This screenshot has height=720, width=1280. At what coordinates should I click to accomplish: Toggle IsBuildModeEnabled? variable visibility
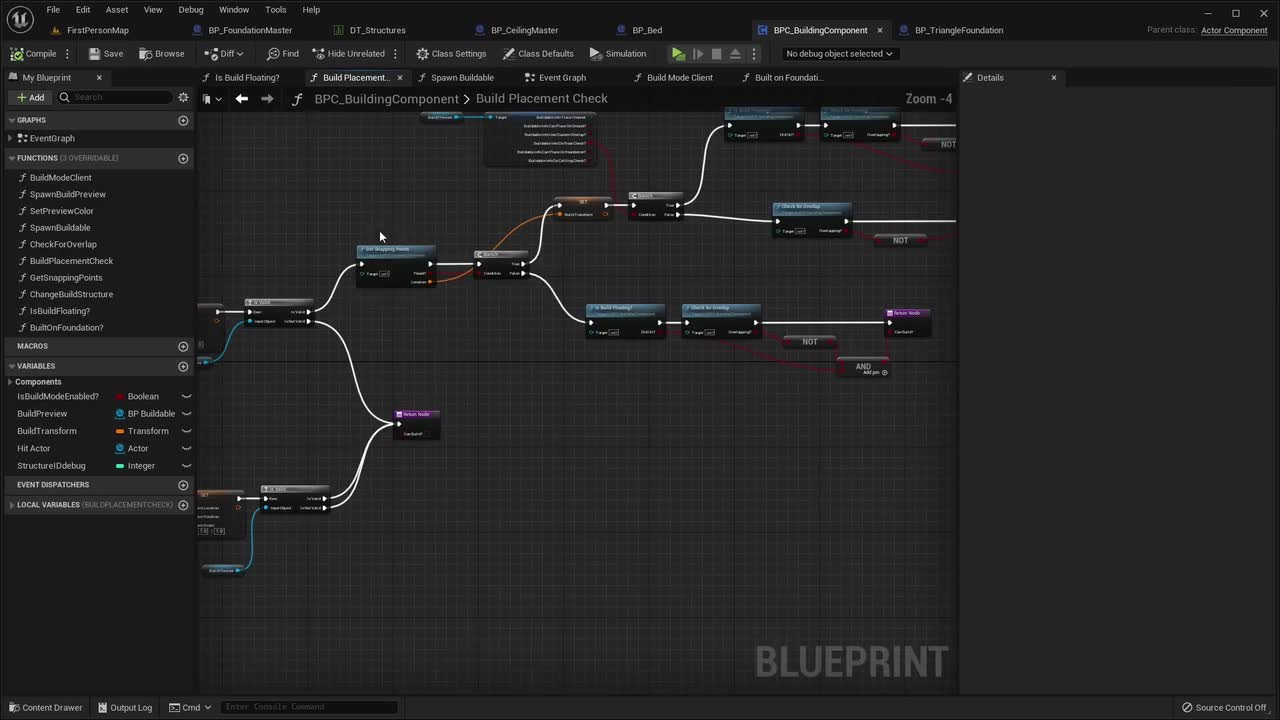click(186, 397)
